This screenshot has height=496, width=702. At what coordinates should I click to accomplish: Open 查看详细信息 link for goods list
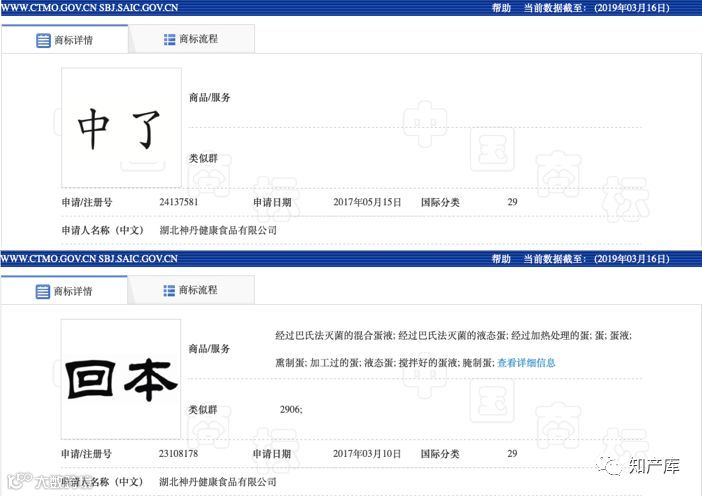coord(526,363)
